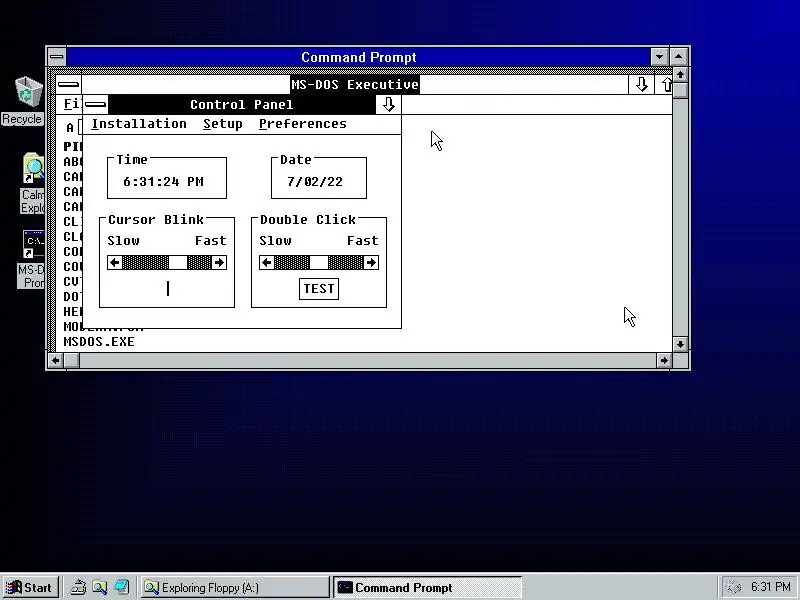
Task: Click Command Prompt horizontal scrollbar right arrow
Action: 664,361
